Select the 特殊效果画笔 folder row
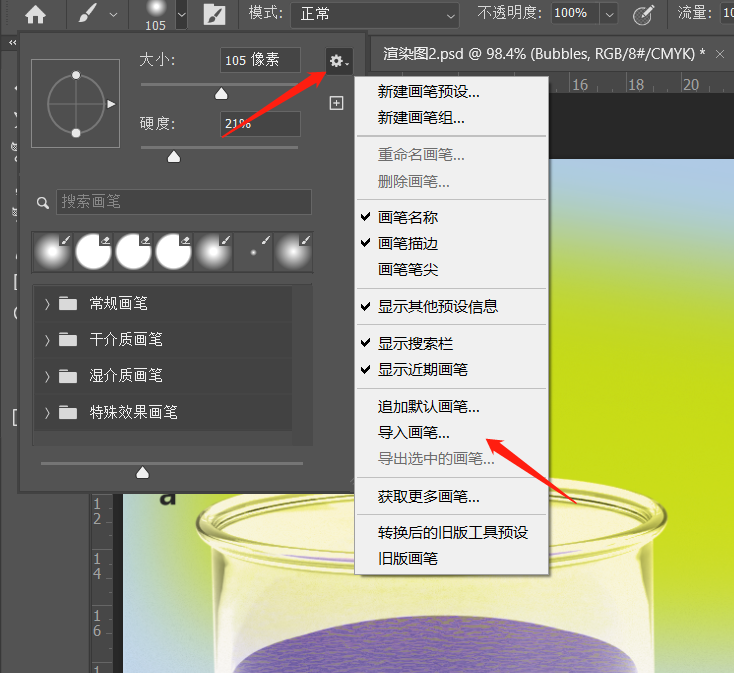Screen dimensions: 734x673 [x=163, y=412]
